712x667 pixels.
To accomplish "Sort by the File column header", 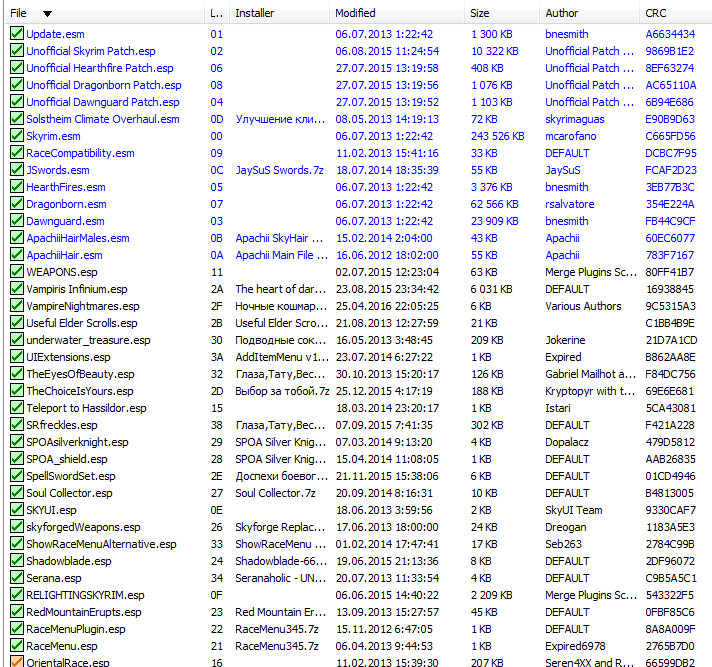I will pyautogui.click(x=105, y=13).
